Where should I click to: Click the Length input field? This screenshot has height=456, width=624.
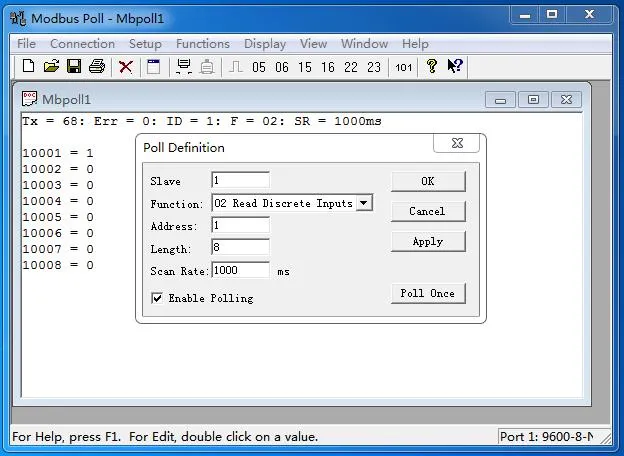[x=240, y=247]
